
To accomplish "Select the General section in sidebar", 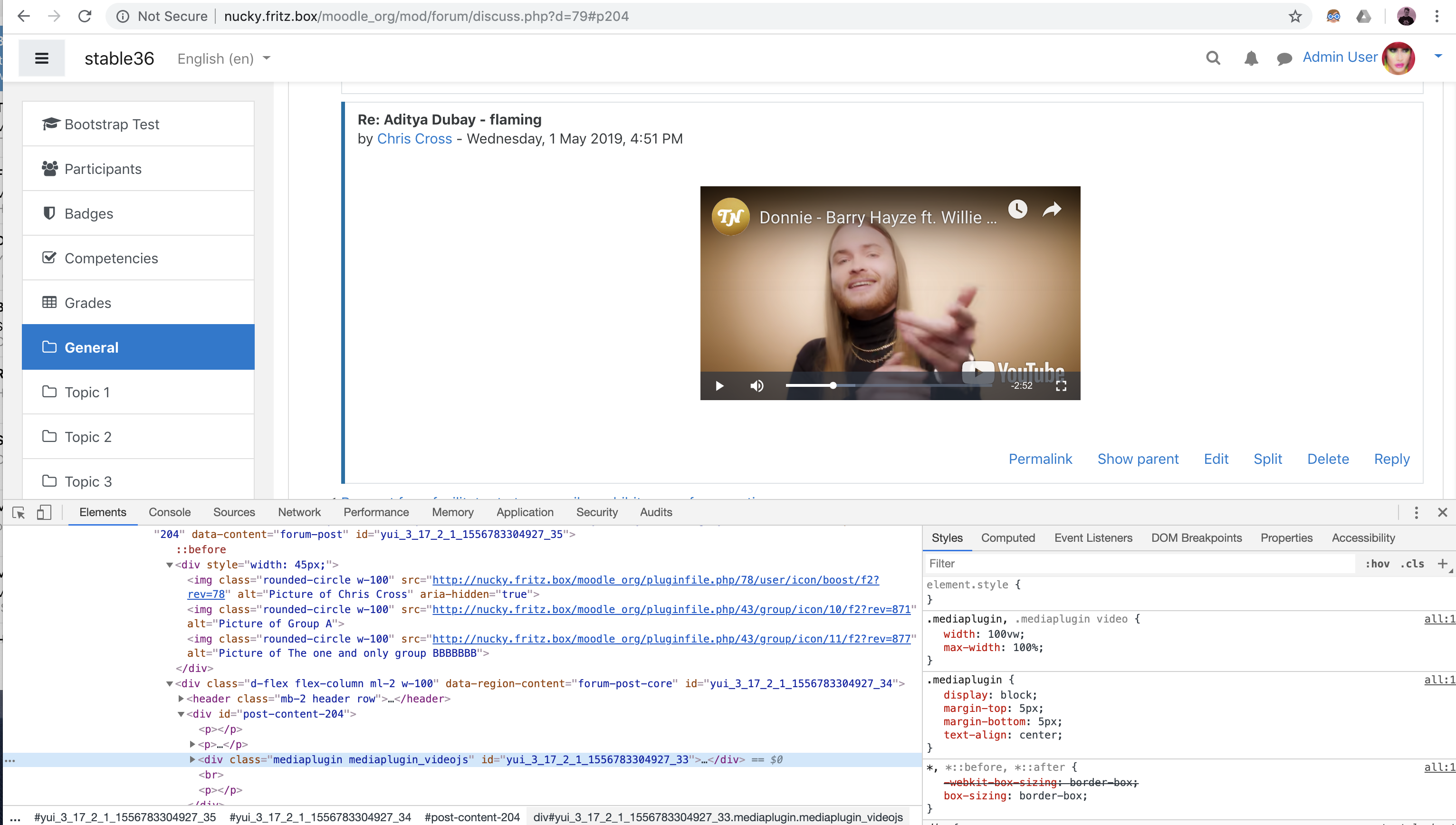I will pyautogui.click(x=138, y=347).
